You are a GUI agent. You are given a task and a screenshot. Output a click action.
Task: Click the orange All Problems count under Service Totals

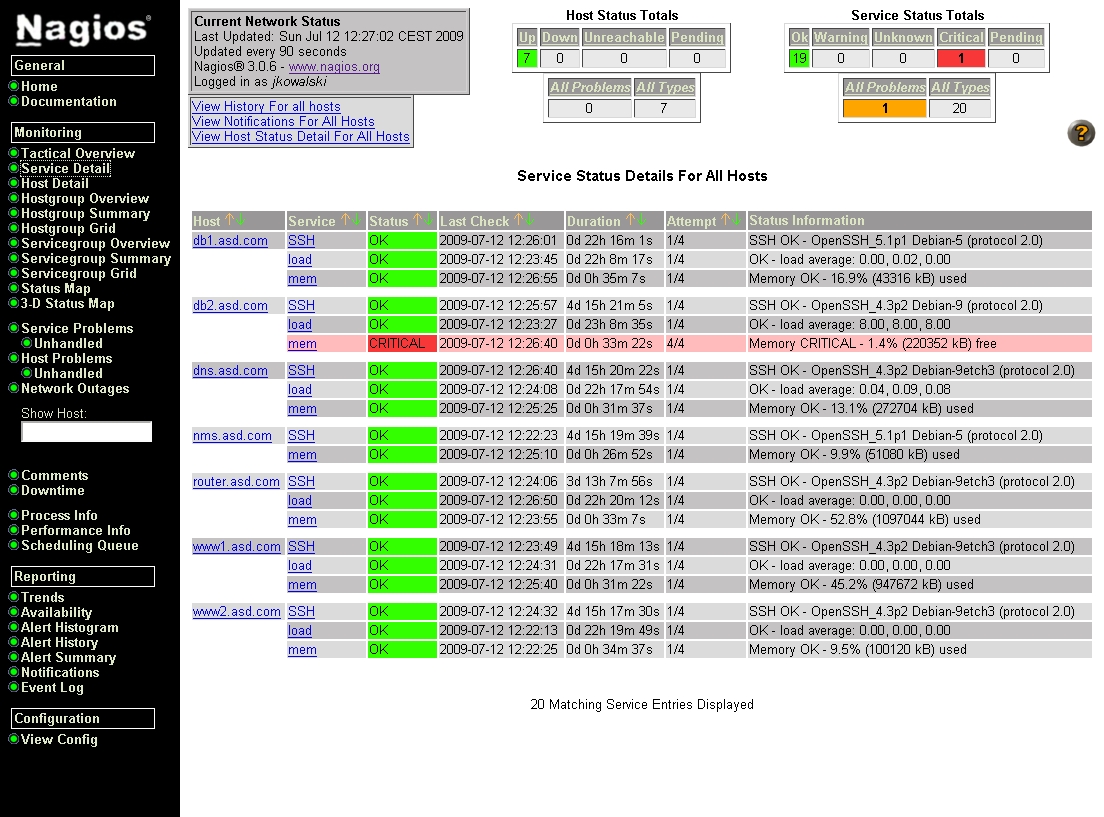(884, 108)
